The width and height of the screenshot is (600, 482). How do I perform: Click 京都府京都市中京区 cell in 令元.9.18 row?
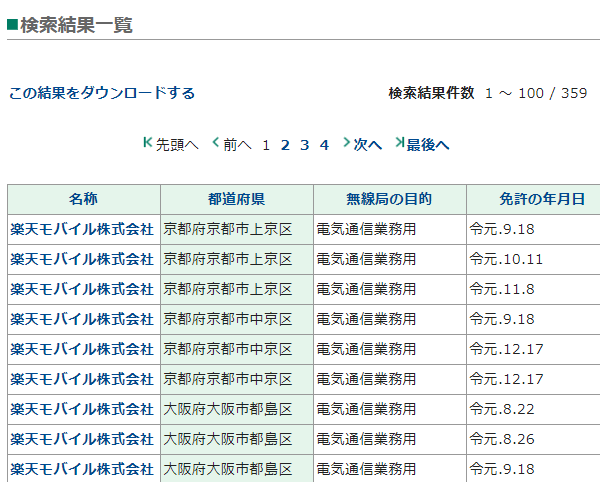click(x=236, y=319)
